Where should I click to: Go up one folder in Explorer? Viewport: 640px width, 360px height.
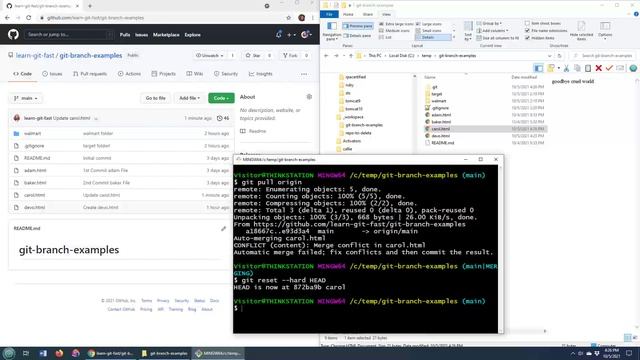351,56
